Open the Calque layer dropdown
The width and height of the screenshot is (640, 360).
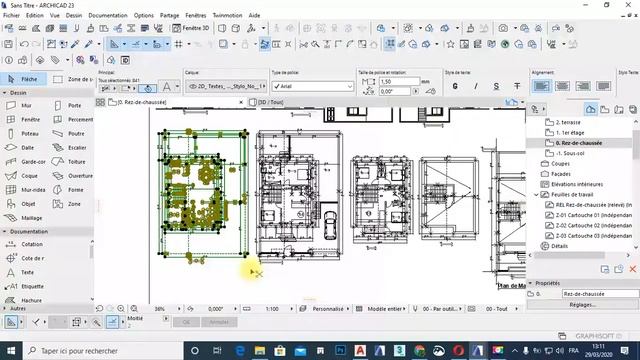(227, 86)
